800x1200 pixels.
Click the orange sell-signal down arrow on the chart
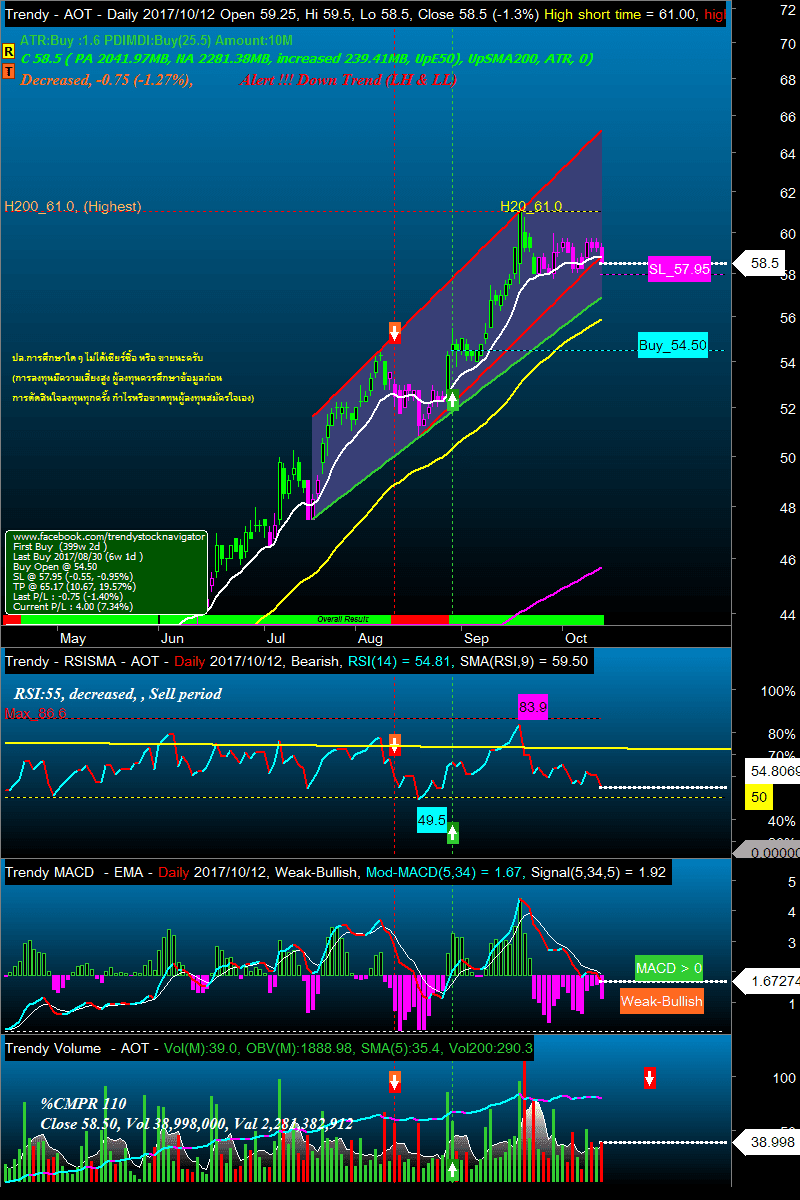coord(395,331)
